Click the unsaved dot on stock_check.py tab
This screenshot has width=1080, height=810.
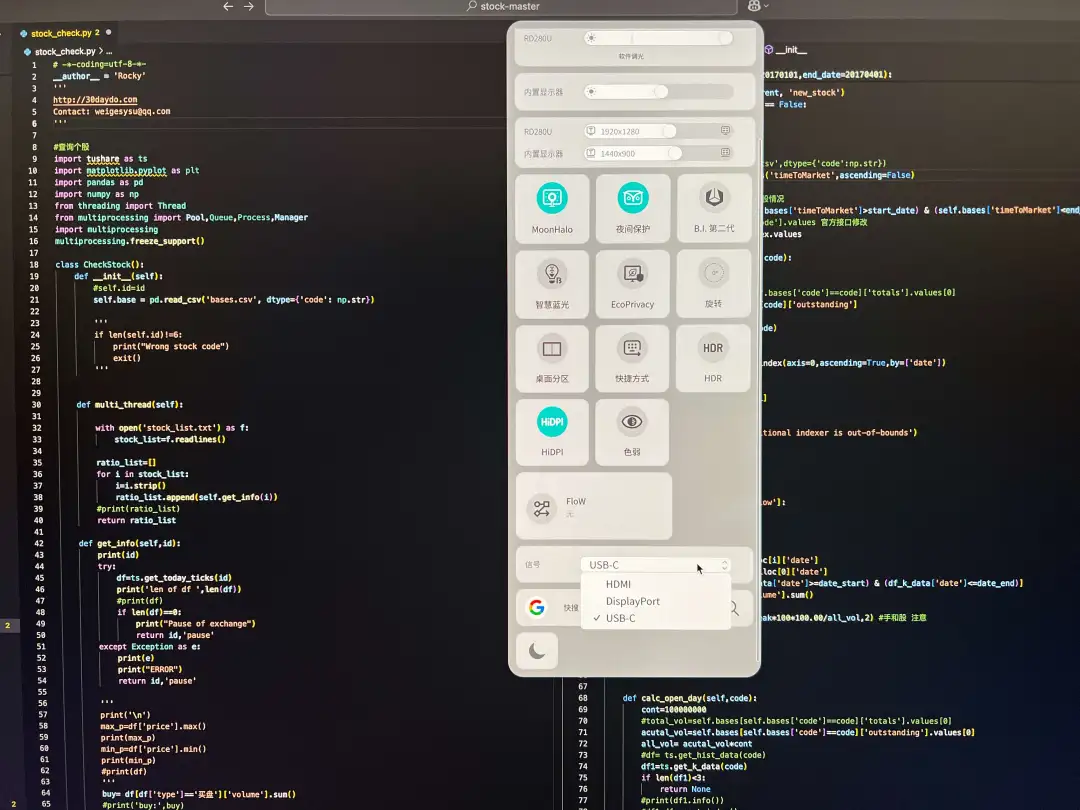tap(109, 32)
